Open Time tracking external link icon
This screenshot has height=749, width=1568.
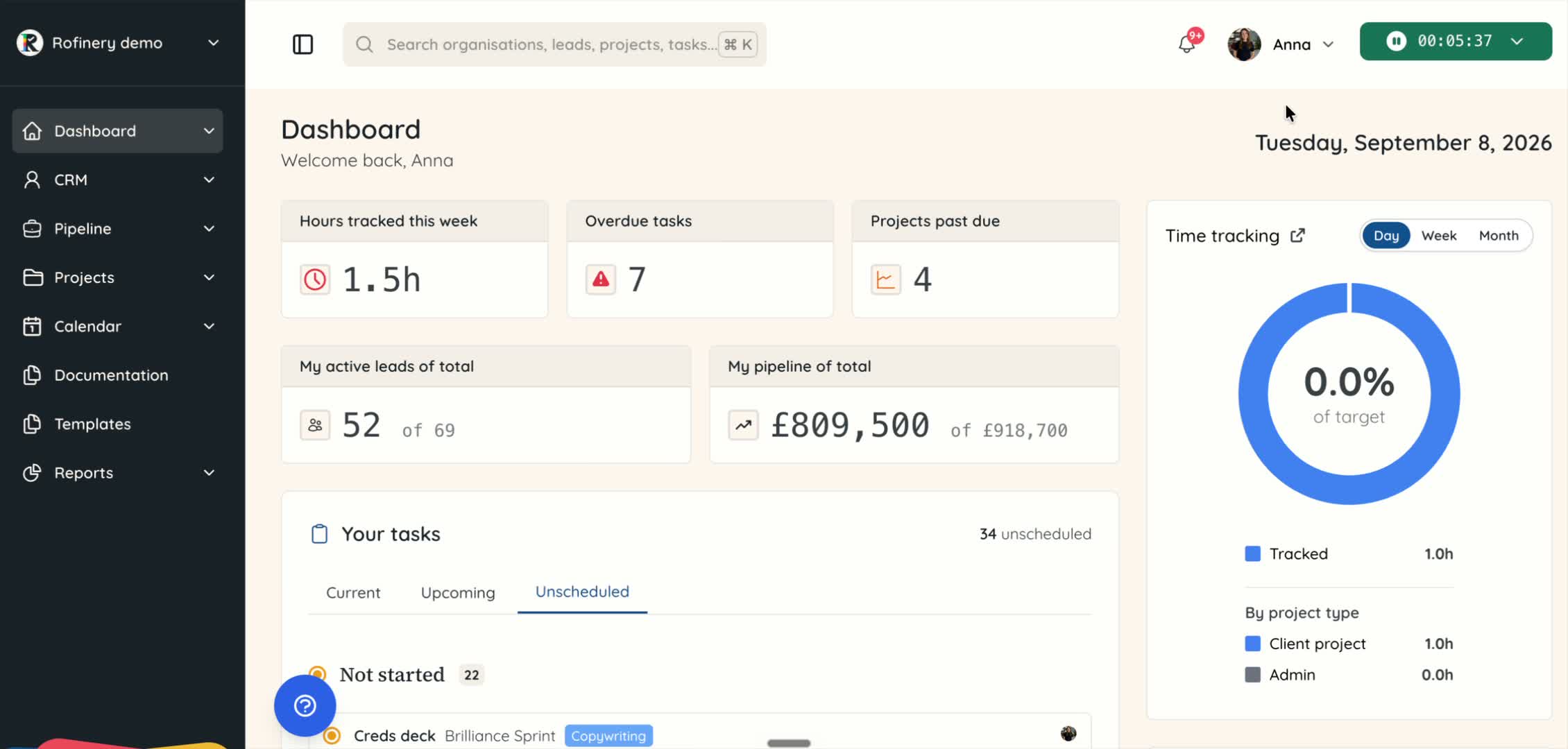pos(1297,236)
